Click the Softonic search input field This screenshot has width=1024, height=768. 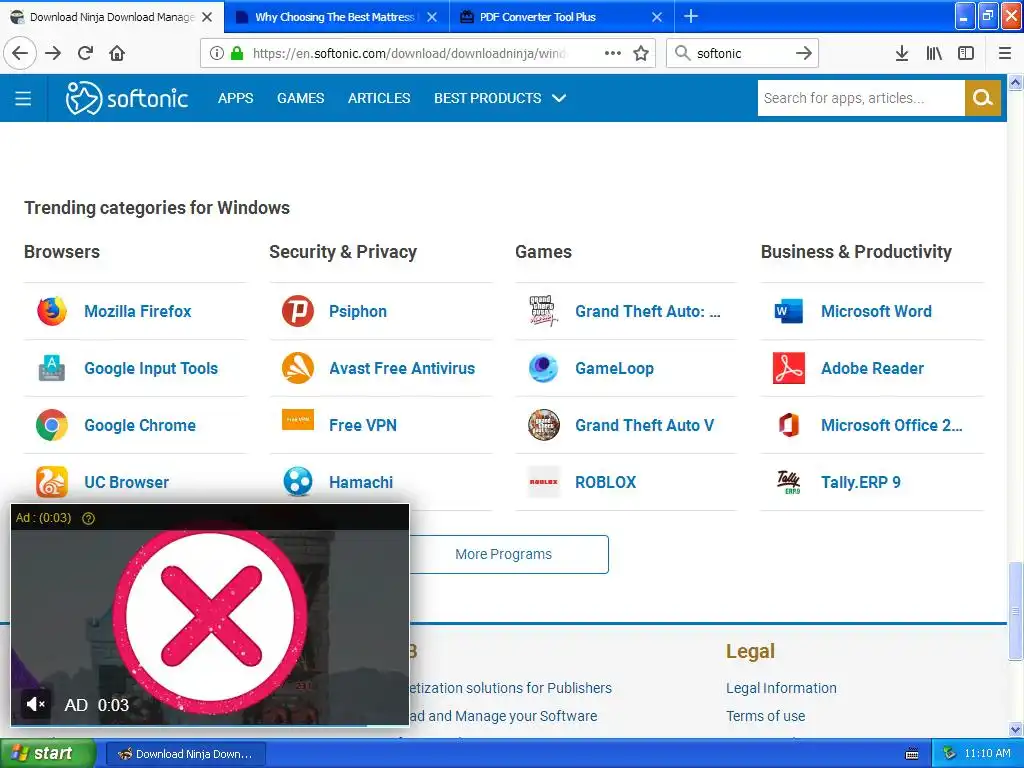pos(861,98)
